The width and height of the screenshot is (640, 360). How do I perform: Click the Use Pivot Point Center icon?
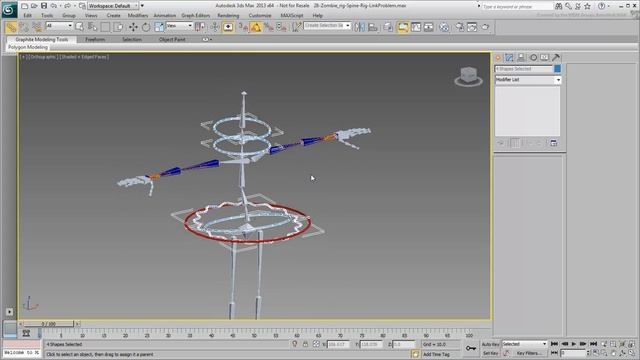200,27
